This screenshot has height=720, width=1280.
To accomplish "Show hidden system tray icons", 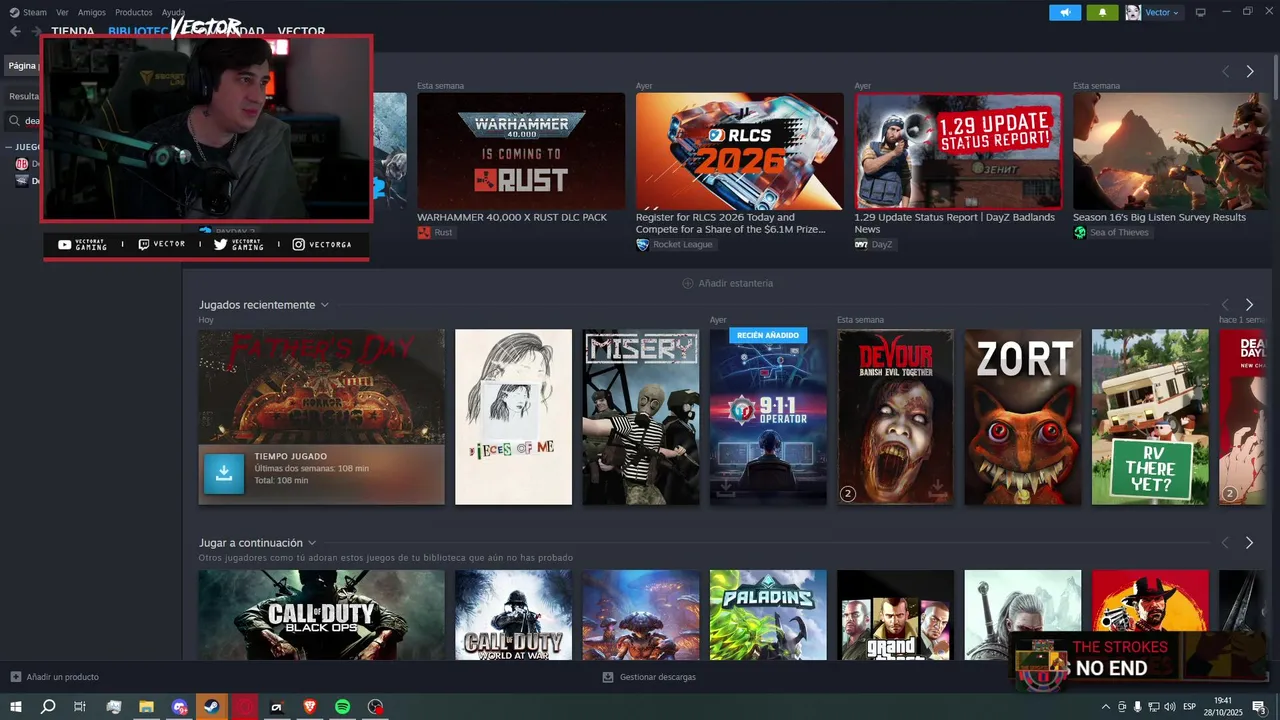I will [1104, 707].
